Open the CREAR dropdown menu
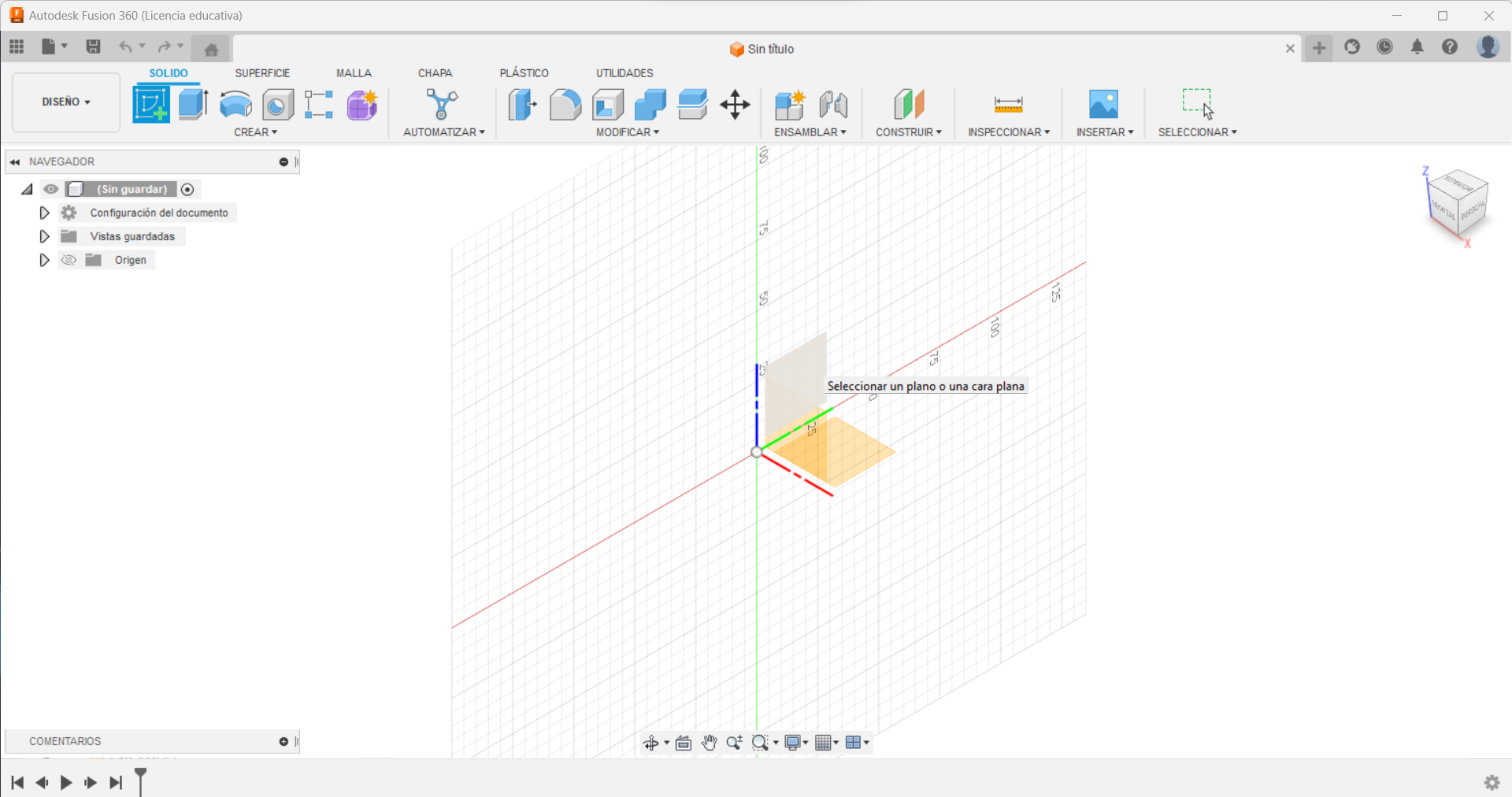 click(x=255, y=132)
